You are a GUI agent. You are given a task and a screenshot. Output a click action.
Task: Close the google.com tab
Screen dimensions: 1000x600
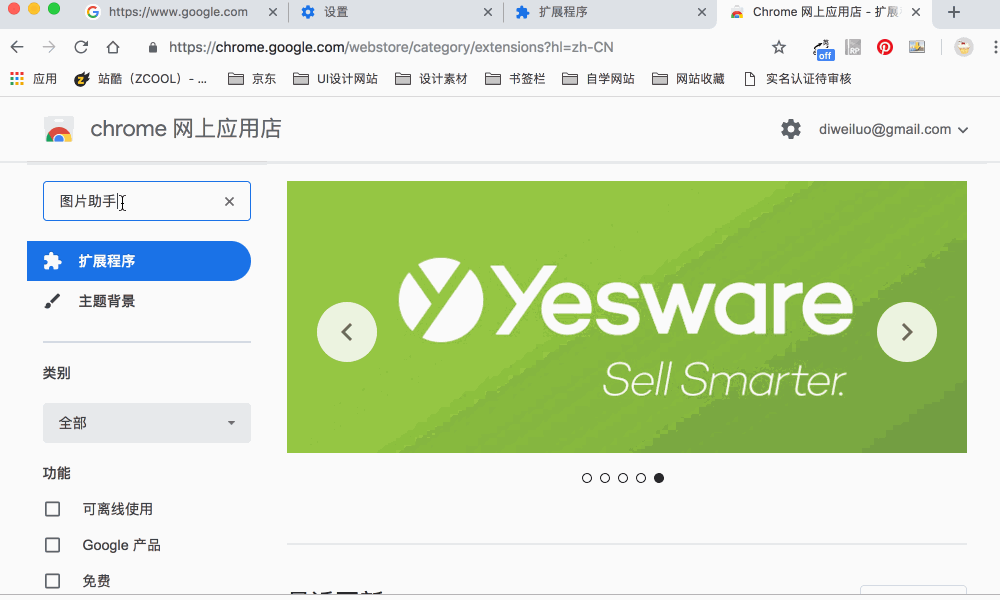pos(273,12)
